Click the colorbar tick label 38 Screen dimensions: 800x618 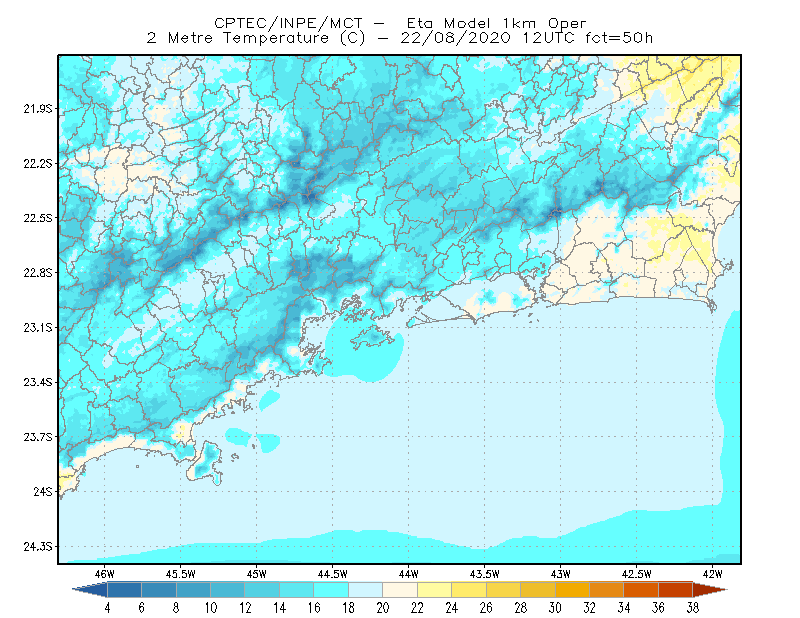pyautogui.click(x=692, y=608)
